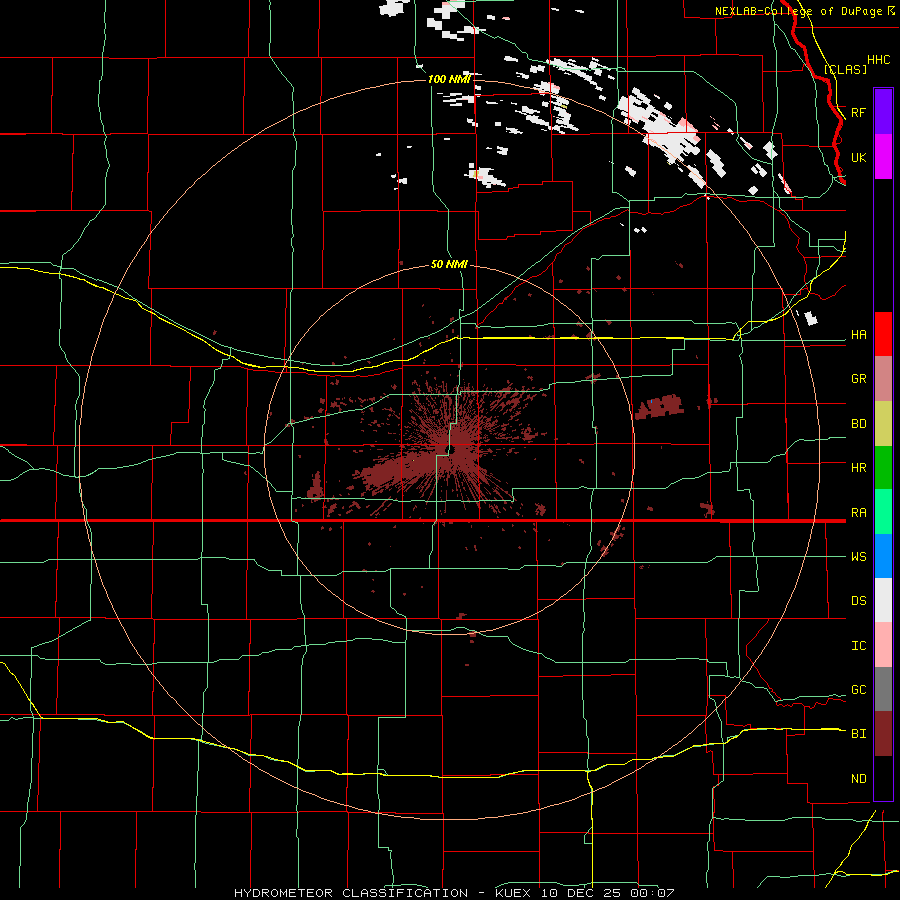Select the light pink IC legend swatch
Viewport: 900px width, 900px height.
(x=883, y=645)
